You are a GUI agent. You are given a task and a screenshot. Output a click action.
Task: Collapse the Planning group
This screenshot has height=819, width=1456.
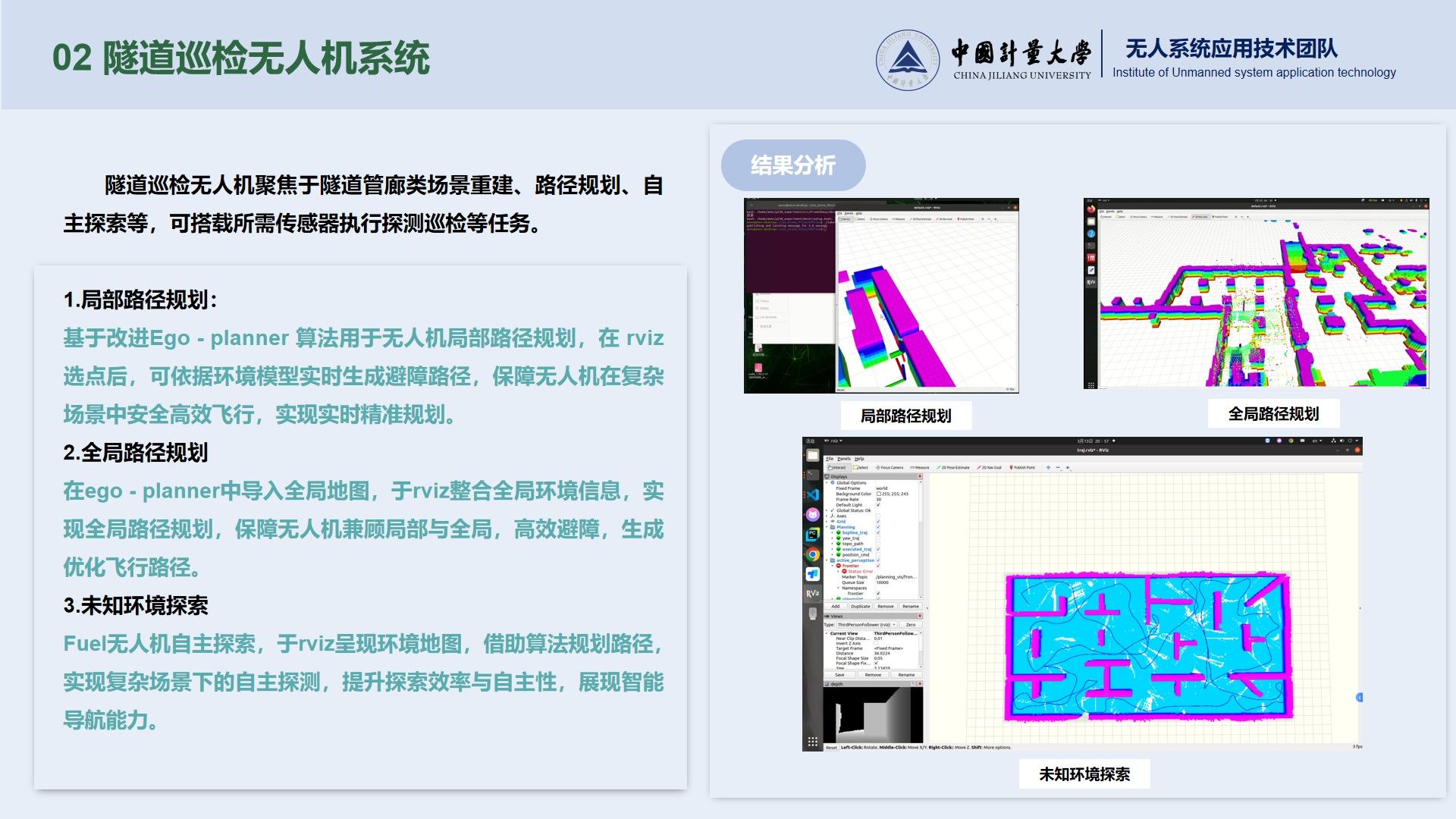(827, 527)
